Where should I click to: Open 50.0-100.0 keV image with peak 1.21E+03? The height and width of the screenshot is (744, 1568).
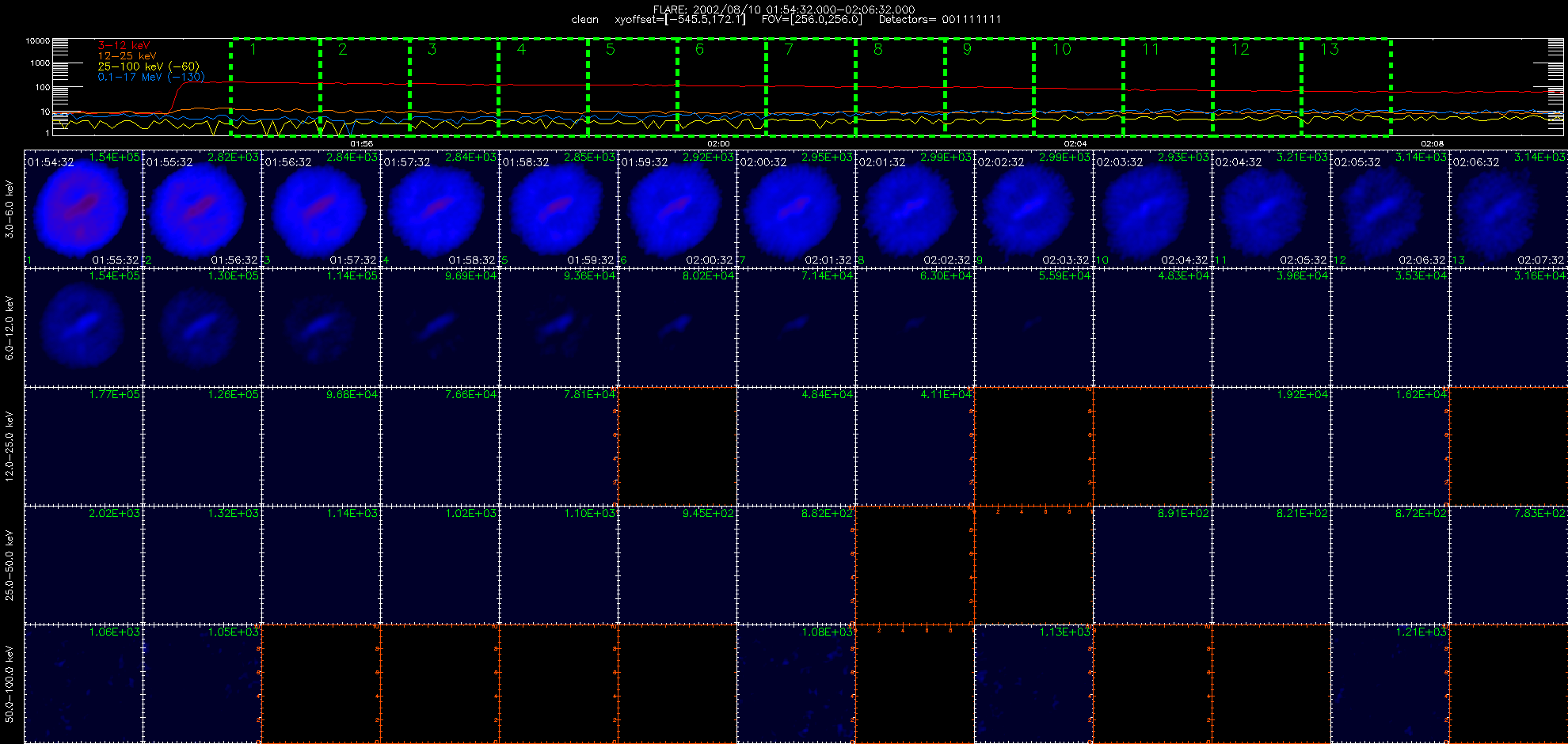coord(1390,684)
